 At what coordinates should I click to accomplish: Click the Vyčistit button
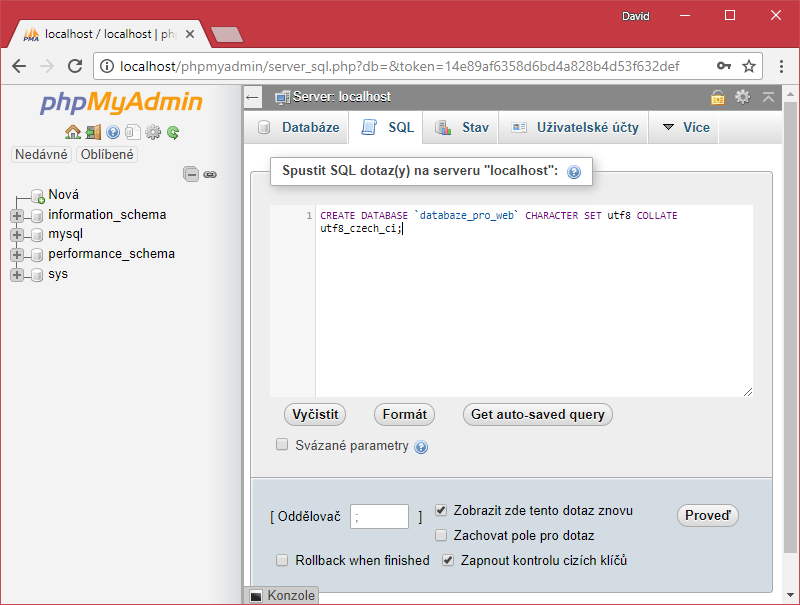(314, 414)
